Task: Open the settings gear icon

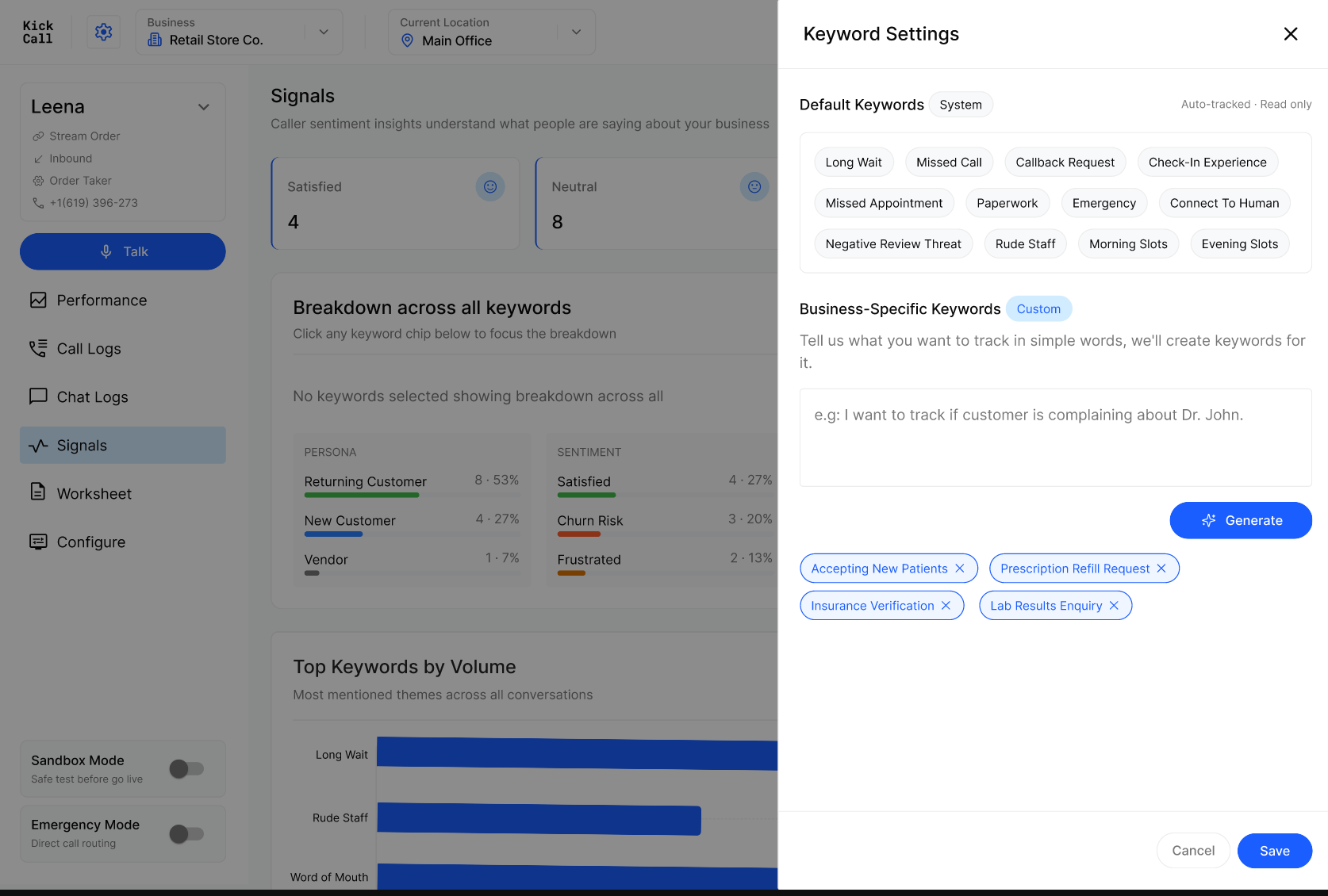Action: point(103,32)
